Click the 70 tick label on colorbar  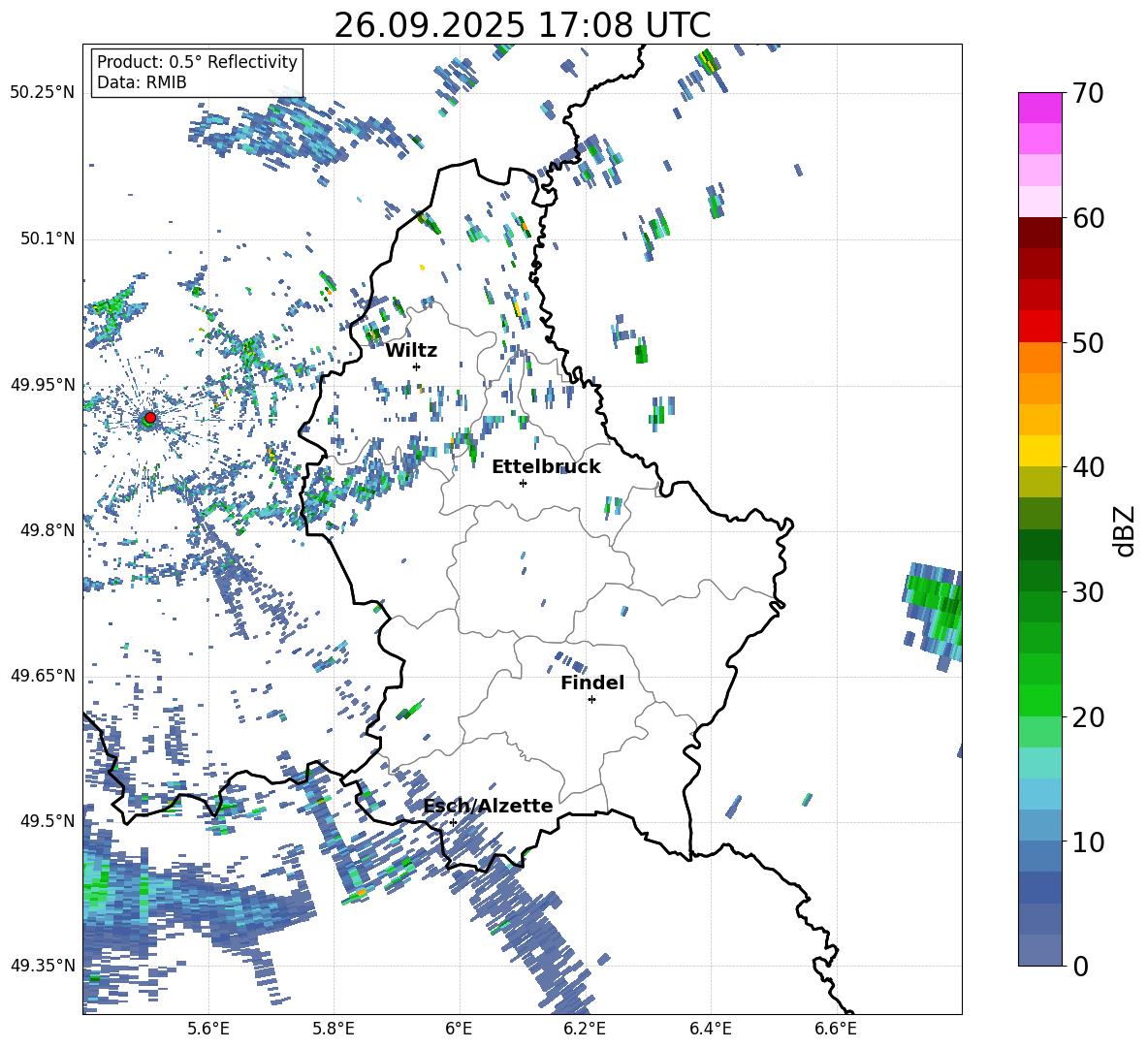pos(1090,93)
